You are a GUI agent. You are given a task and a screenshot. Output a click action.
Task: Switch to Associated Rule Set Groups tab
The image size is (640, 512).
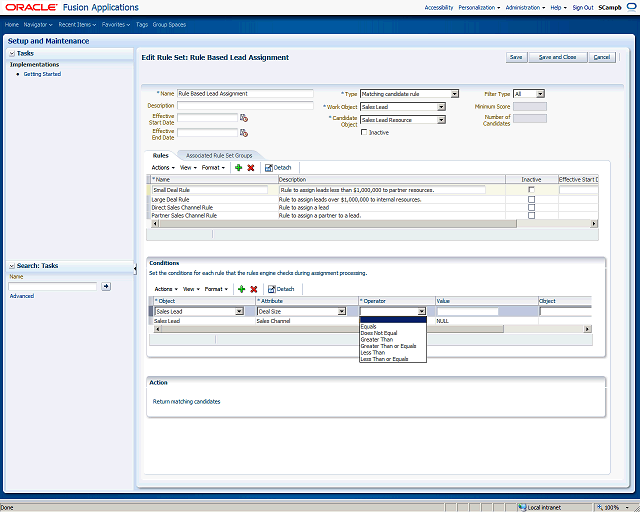[x=219, y=156]
